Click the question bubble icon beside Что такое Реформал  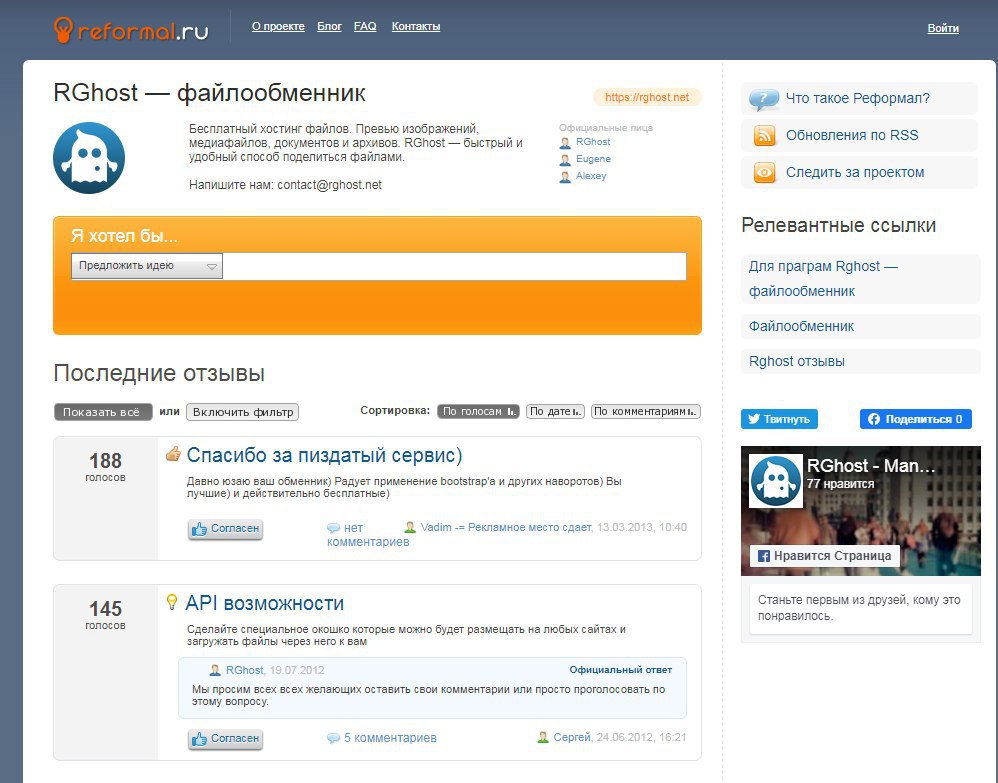[764, 99]
